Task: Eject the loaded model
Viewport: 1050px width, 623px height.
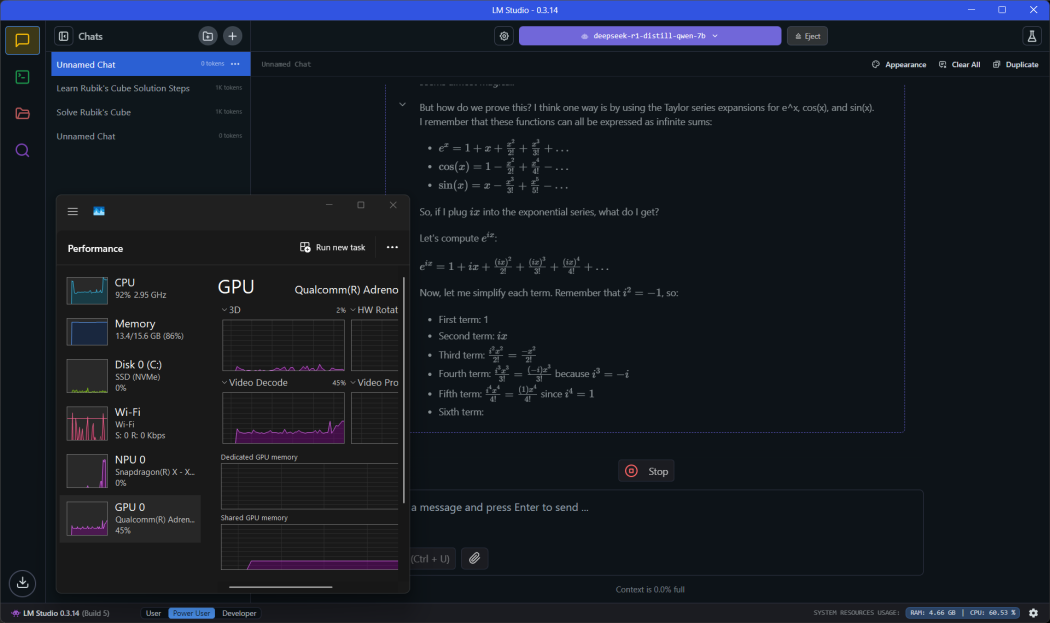Action: tap(806, 36)
